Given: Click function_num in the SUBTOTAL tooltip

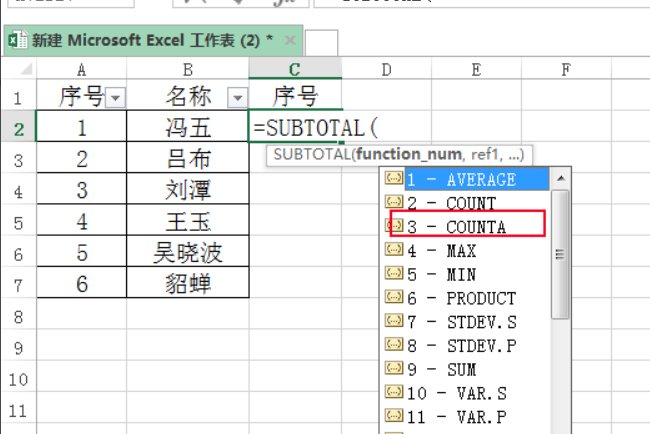Looking at the screenshot, I should click(x=409, y=154).
